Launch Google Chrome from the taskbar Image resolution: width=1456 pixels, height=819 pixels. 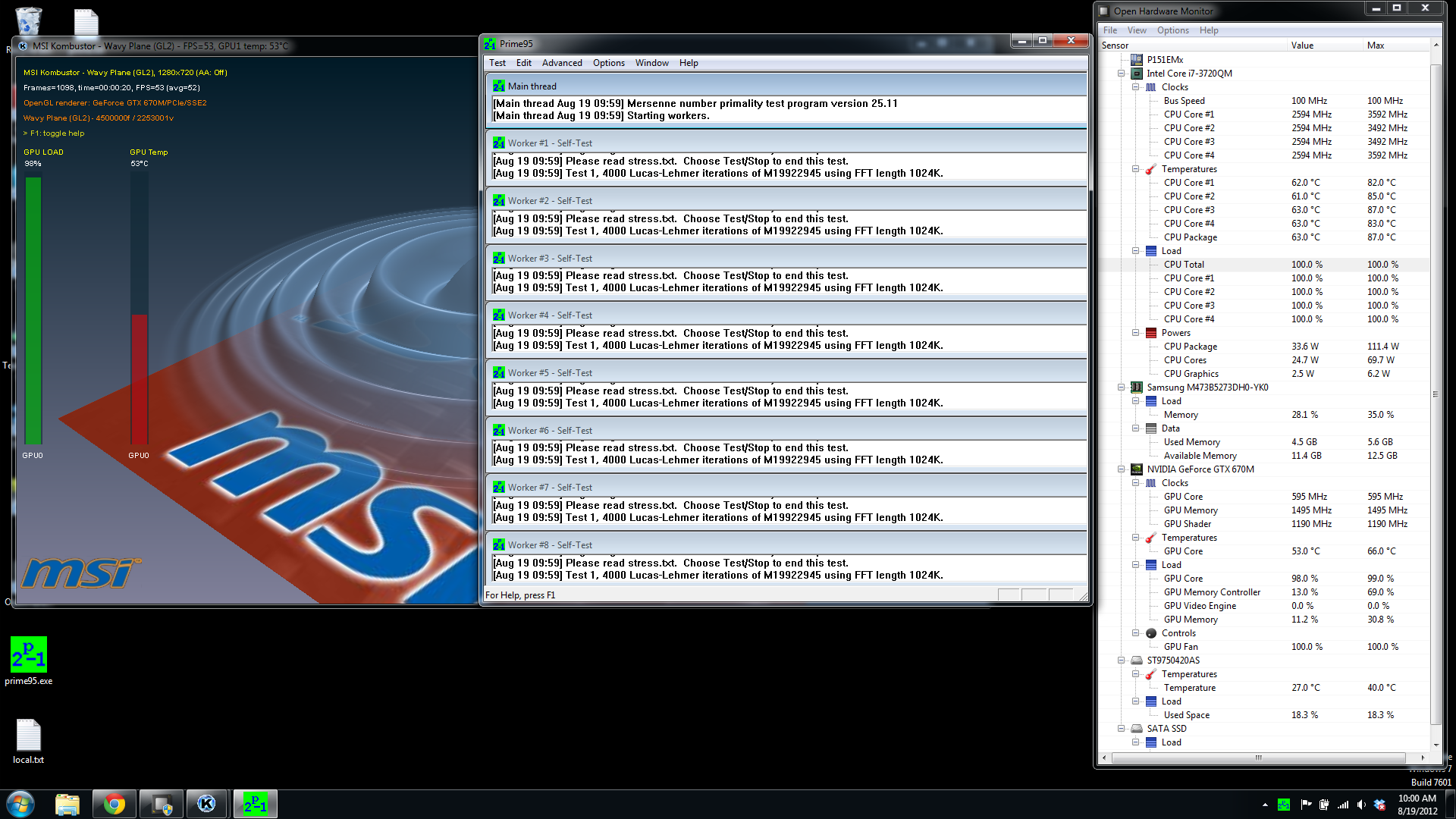coord(115,804)
